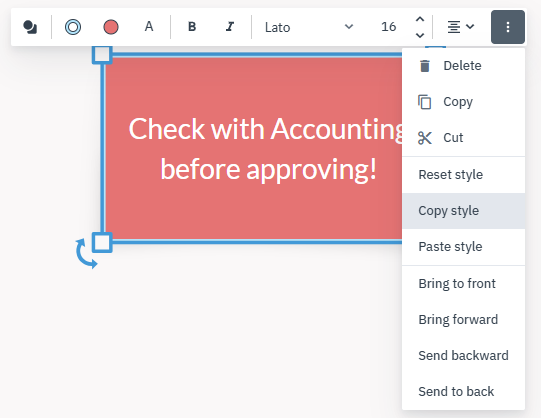Click the top-left resize handle
This screenshot has width=541, height=418.
point(102,54)
